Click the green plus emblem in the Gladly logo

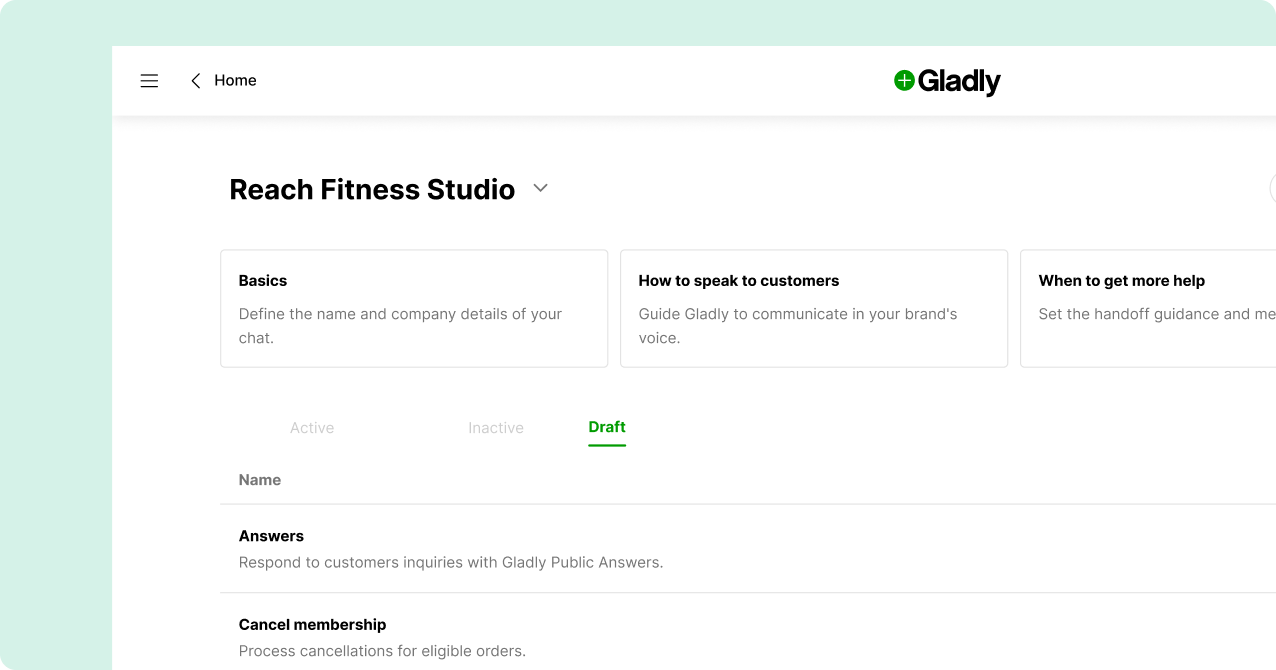pyautogui.click(x=904, y=82)
